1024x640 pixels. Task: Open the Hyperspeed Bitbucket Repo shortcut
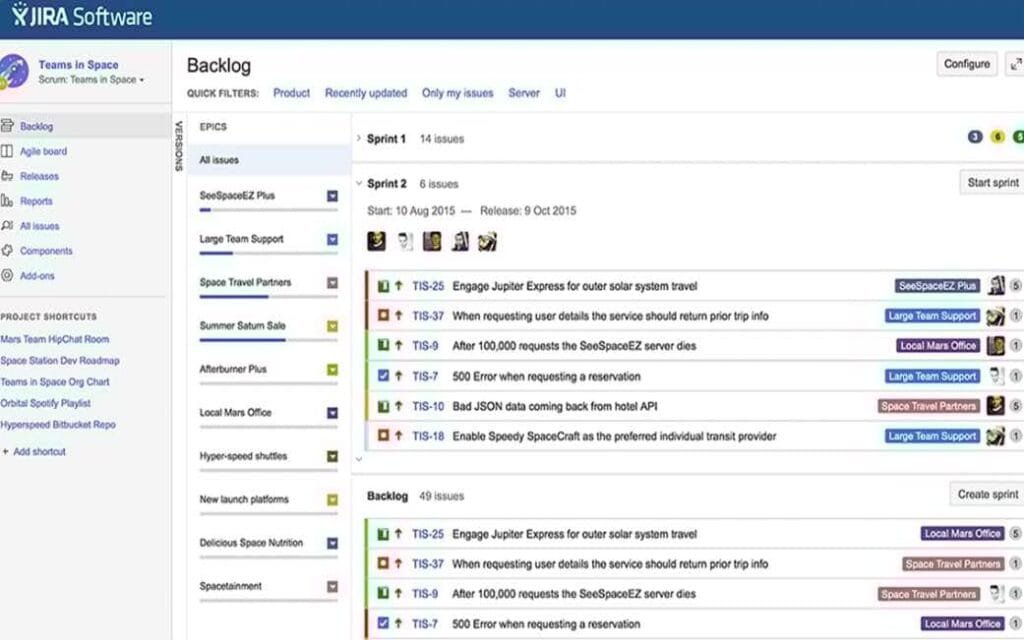coord(58,424)
